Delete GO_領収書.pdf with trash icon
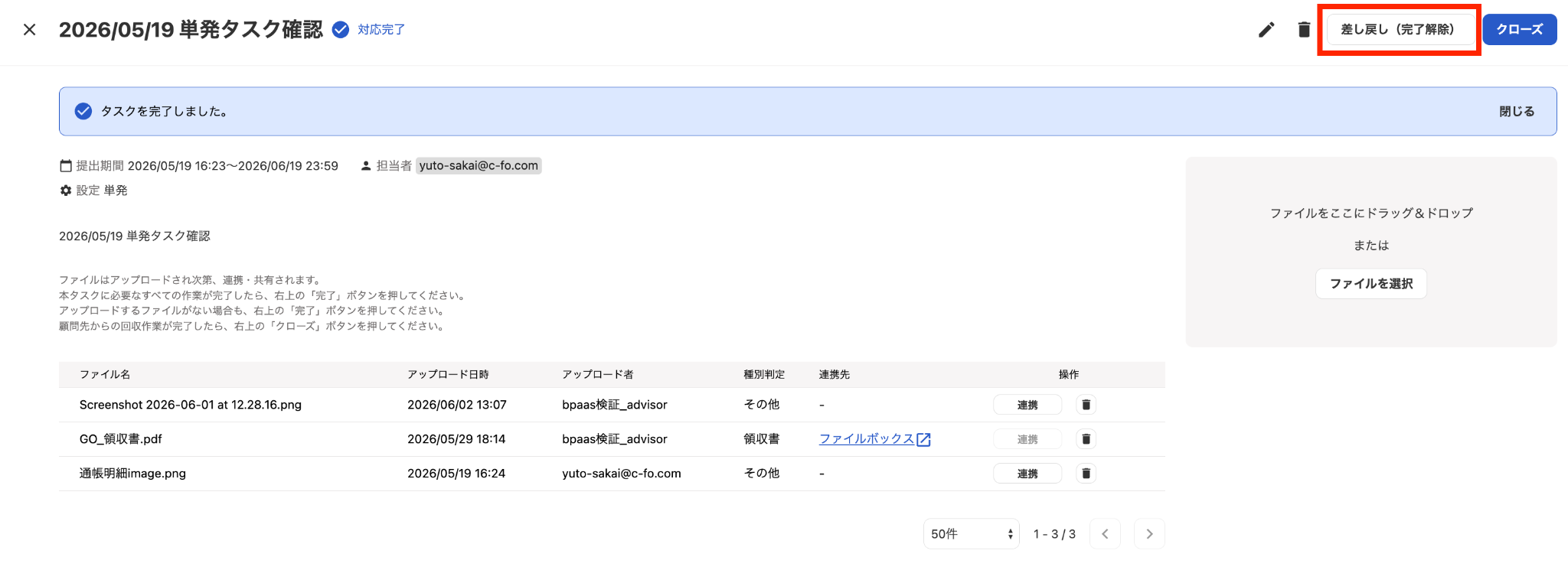 (x=1086, y=439)
